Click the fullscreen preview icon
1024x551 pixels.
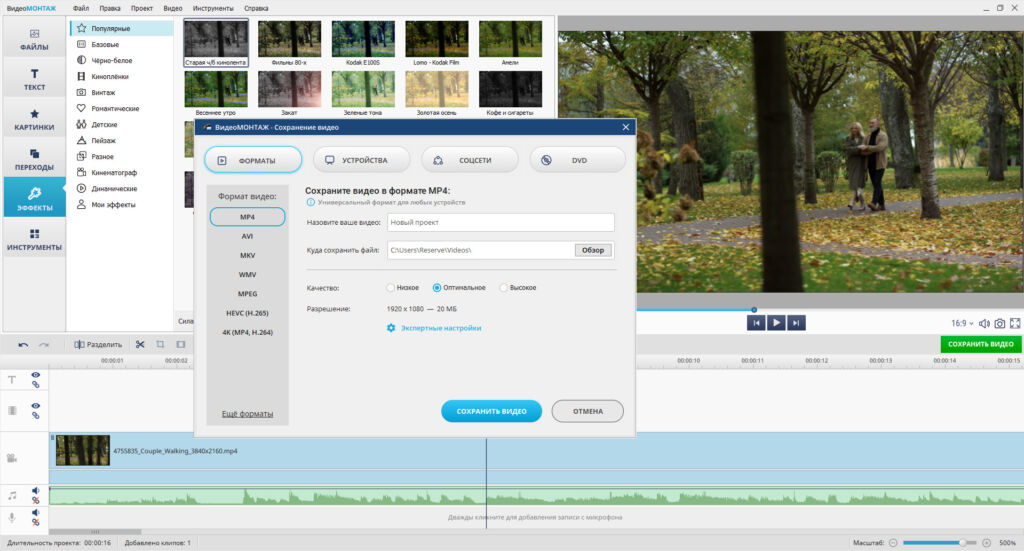pyautogui.click(x=1015, y=323)
